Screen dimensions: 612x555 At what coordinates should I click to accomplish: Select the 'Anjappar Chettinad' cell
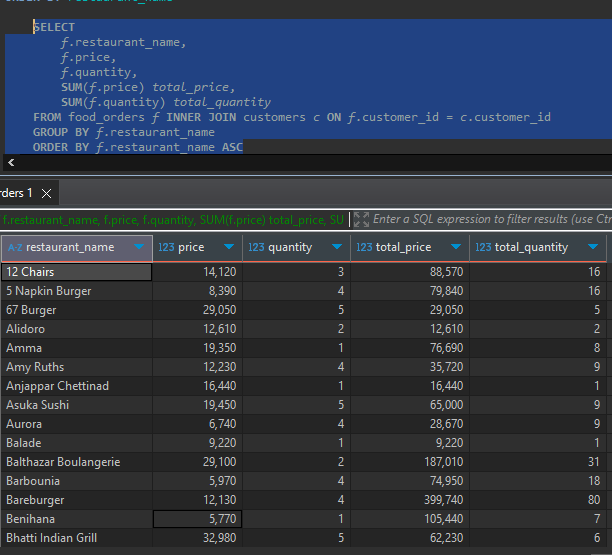pyautogui.click(x=76, y=386)
